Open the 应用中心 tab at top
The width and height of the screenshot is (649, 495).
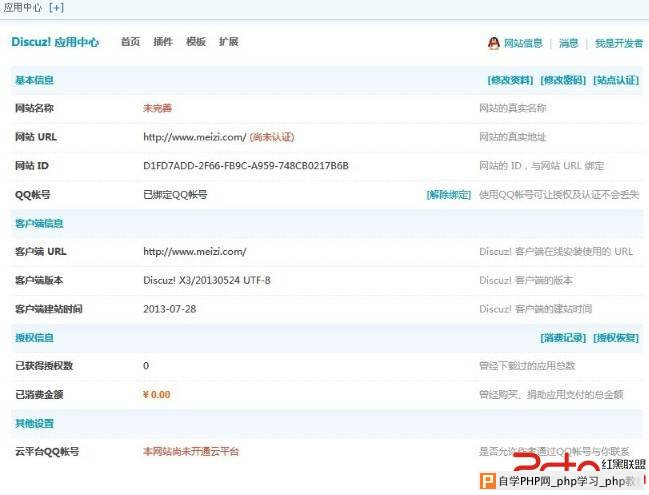22,7
